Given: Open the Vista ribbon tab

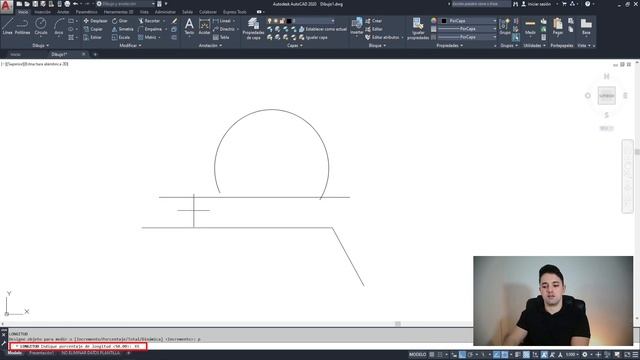Looking at the screenshot, I should click(x=144, y=12).
